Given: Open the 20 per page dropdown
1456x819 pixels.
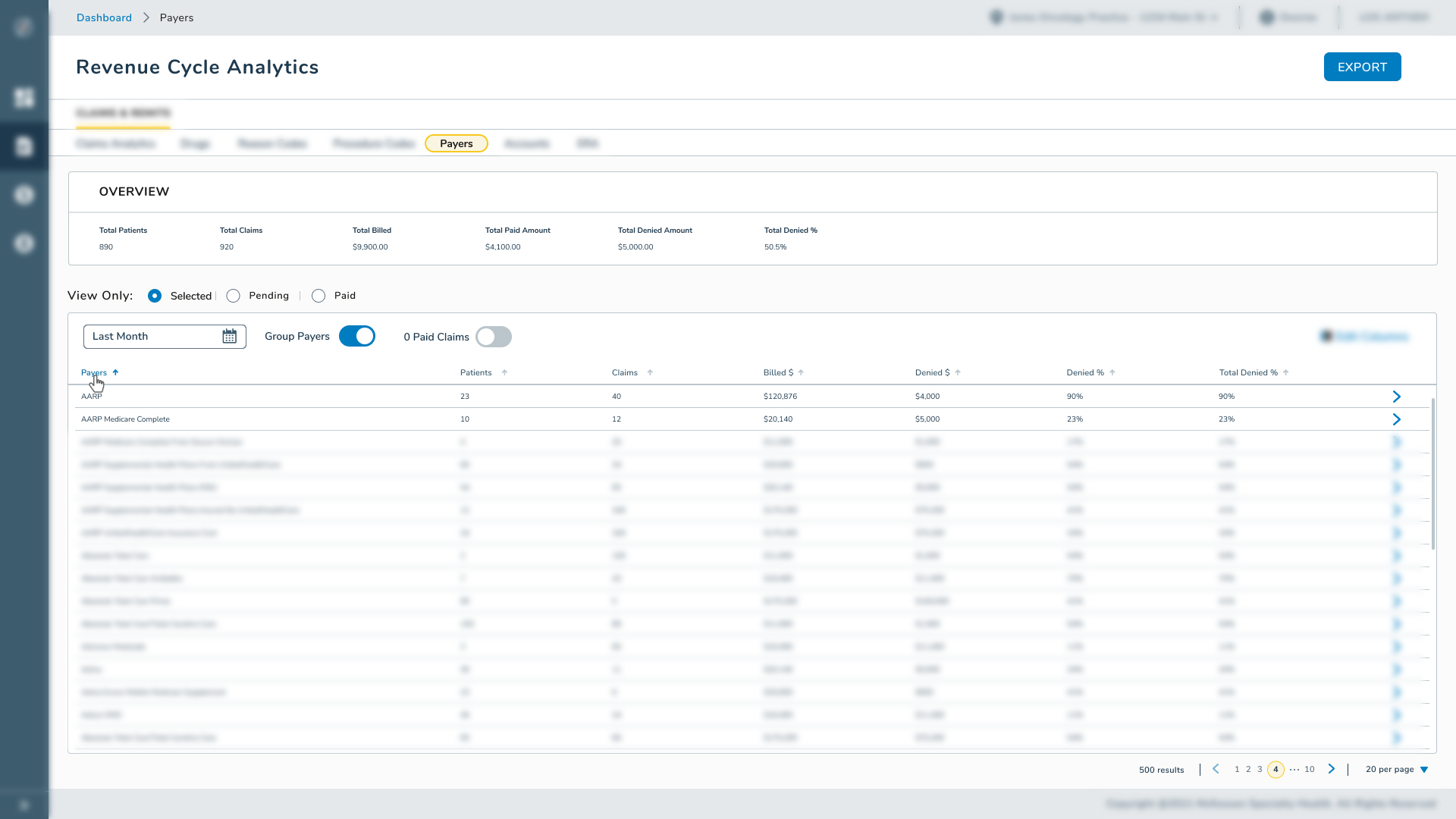Looking at the screenshot, I should [1397, 769].
